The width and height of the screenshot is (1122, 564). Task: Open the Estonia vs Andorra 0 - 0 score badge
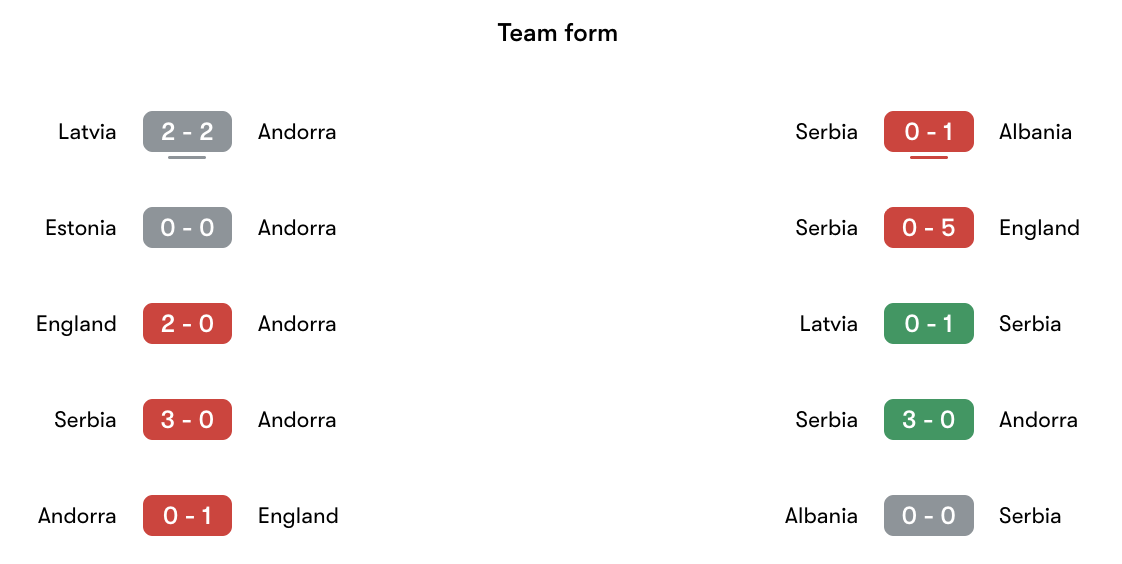click(187, 228)
